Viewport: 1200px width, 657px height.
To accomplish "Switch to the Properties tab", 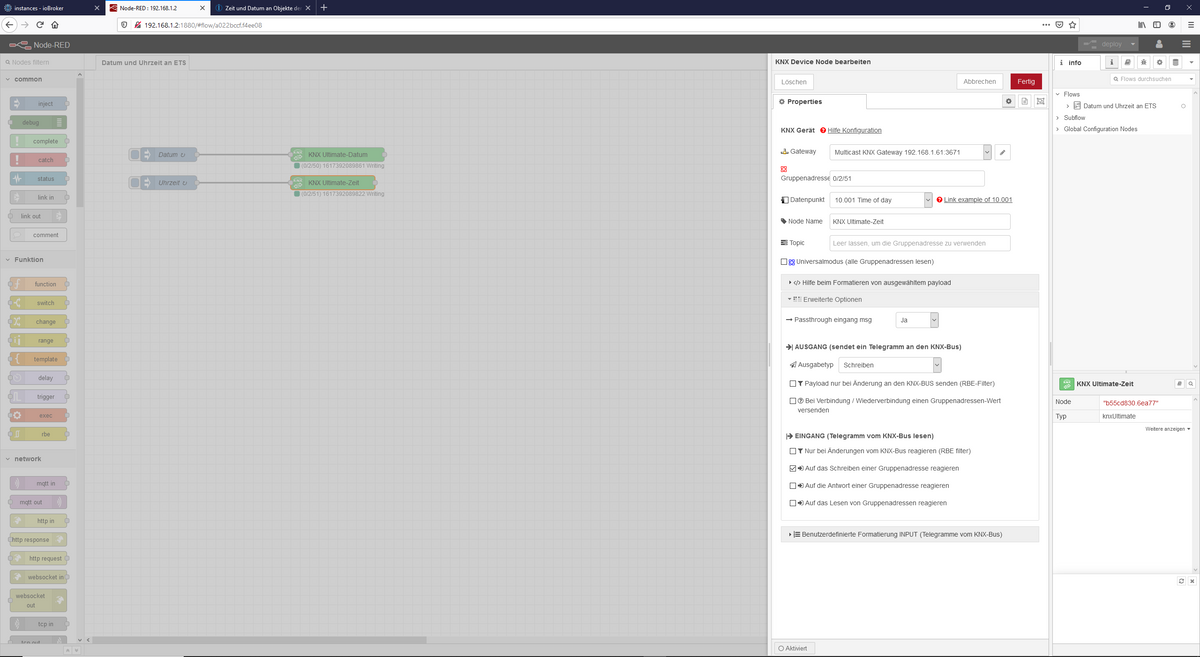I will coord(820,101).
